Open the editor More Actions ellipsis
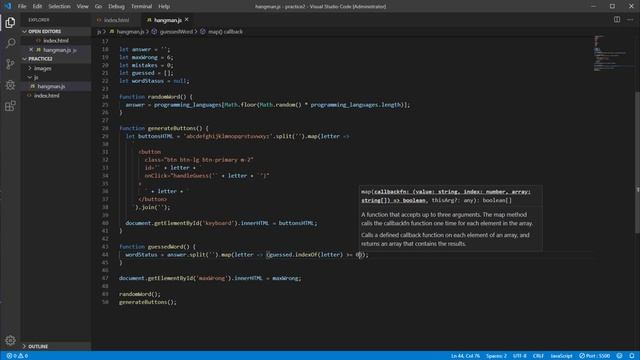The height and width of the screenshot is (360, 640). (630, 20)
